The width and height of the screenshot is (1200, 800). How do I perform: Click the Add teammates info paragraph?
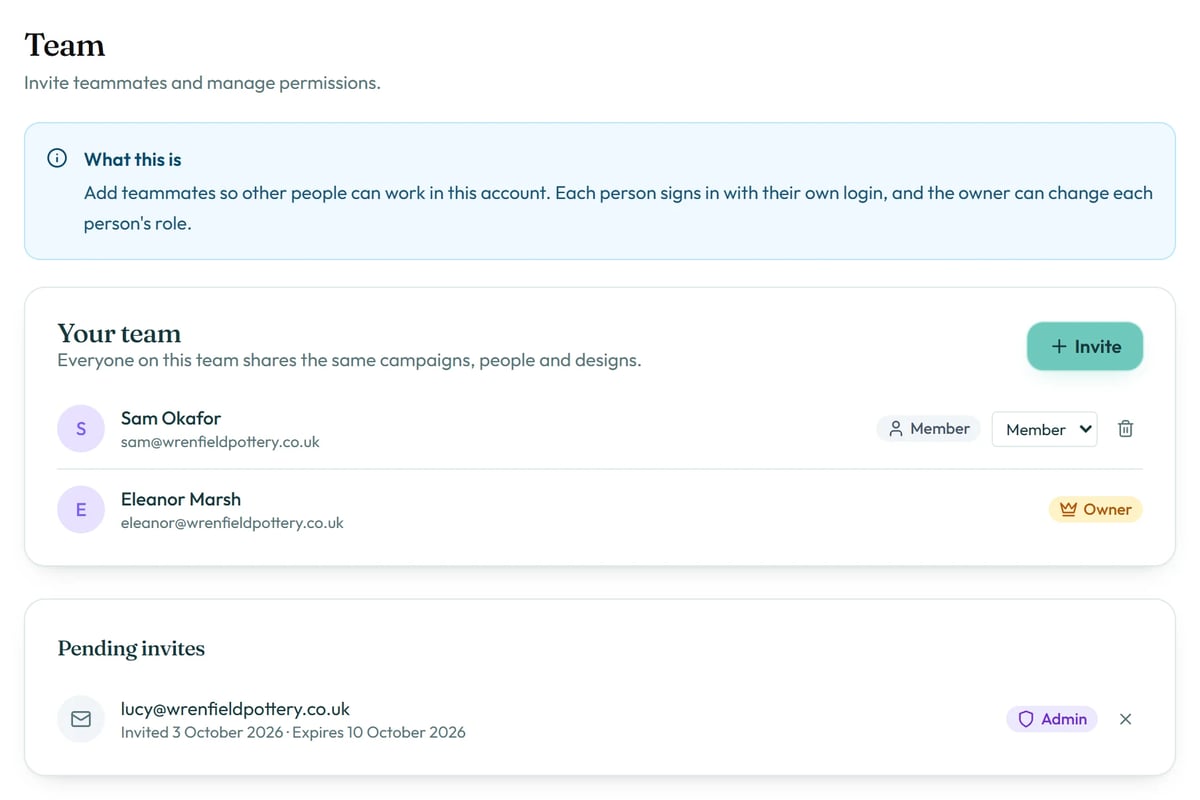618,208
